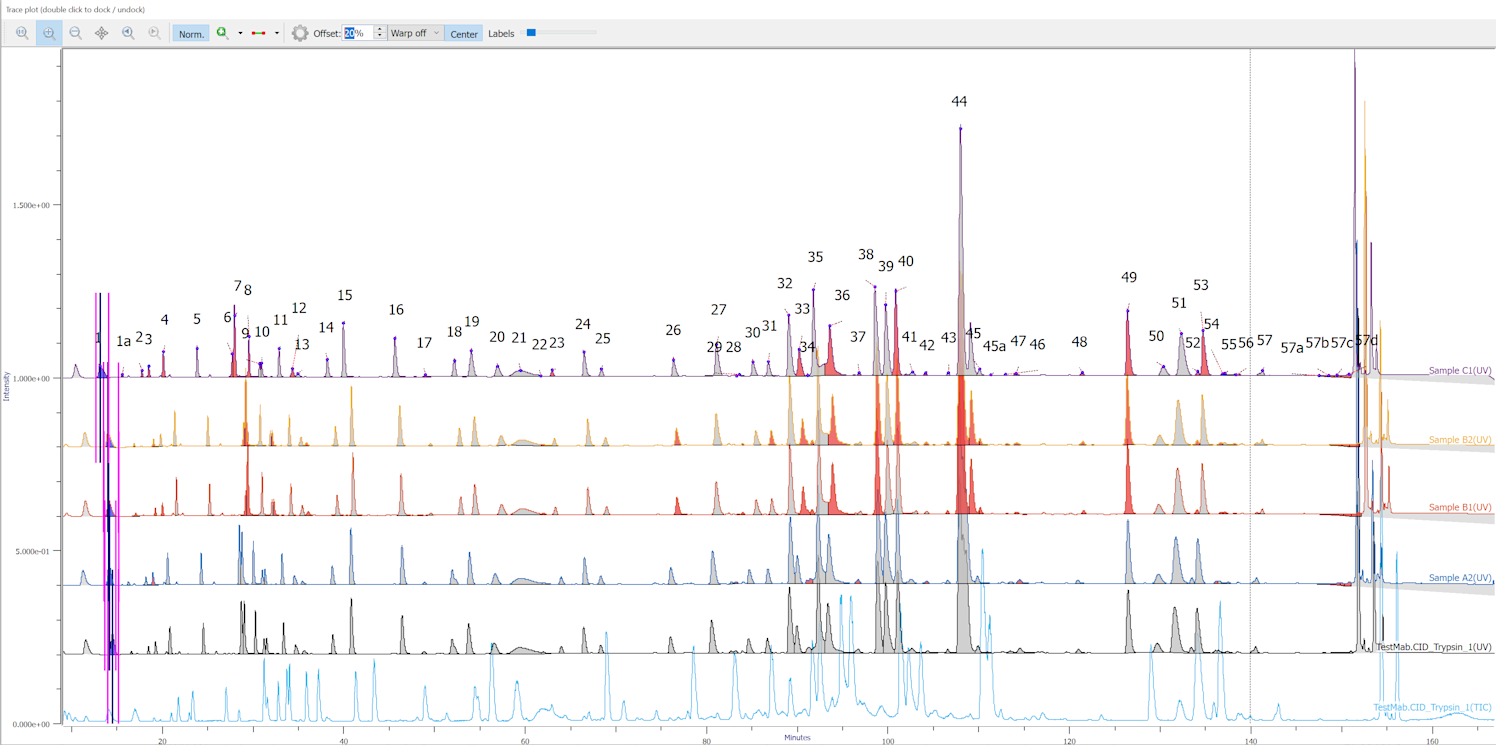The width and height of the screenshot is (1496, 745).
Task: Open the gear settings icon
Action: [300, 33]
